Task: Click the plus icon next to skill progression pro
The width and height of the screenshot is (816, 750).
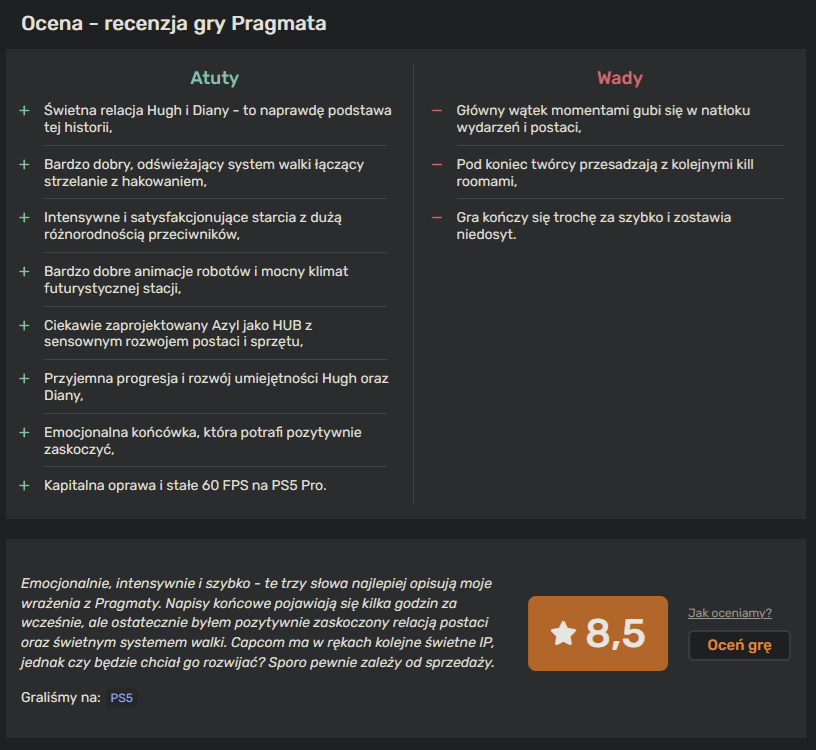Action: click(x=24, y=379)
